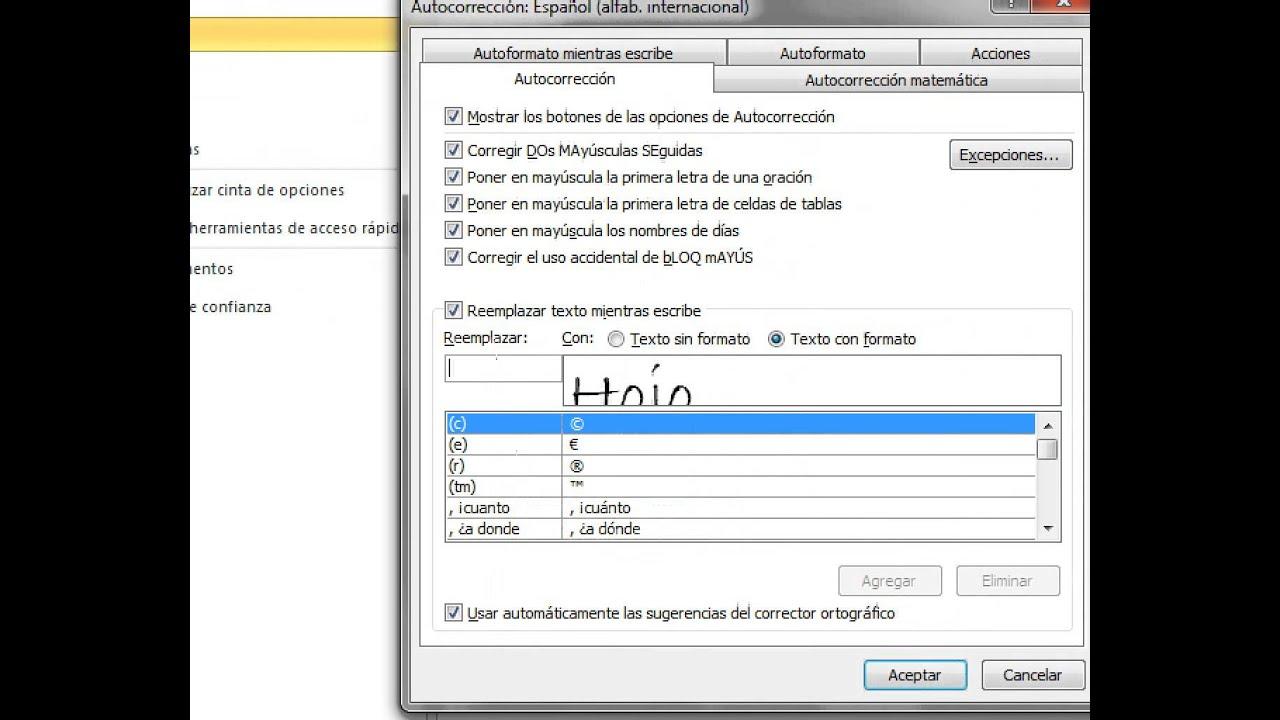Click the Agregar button
1280x720 pixels.
pyautogui.click(x=889, y=581)
